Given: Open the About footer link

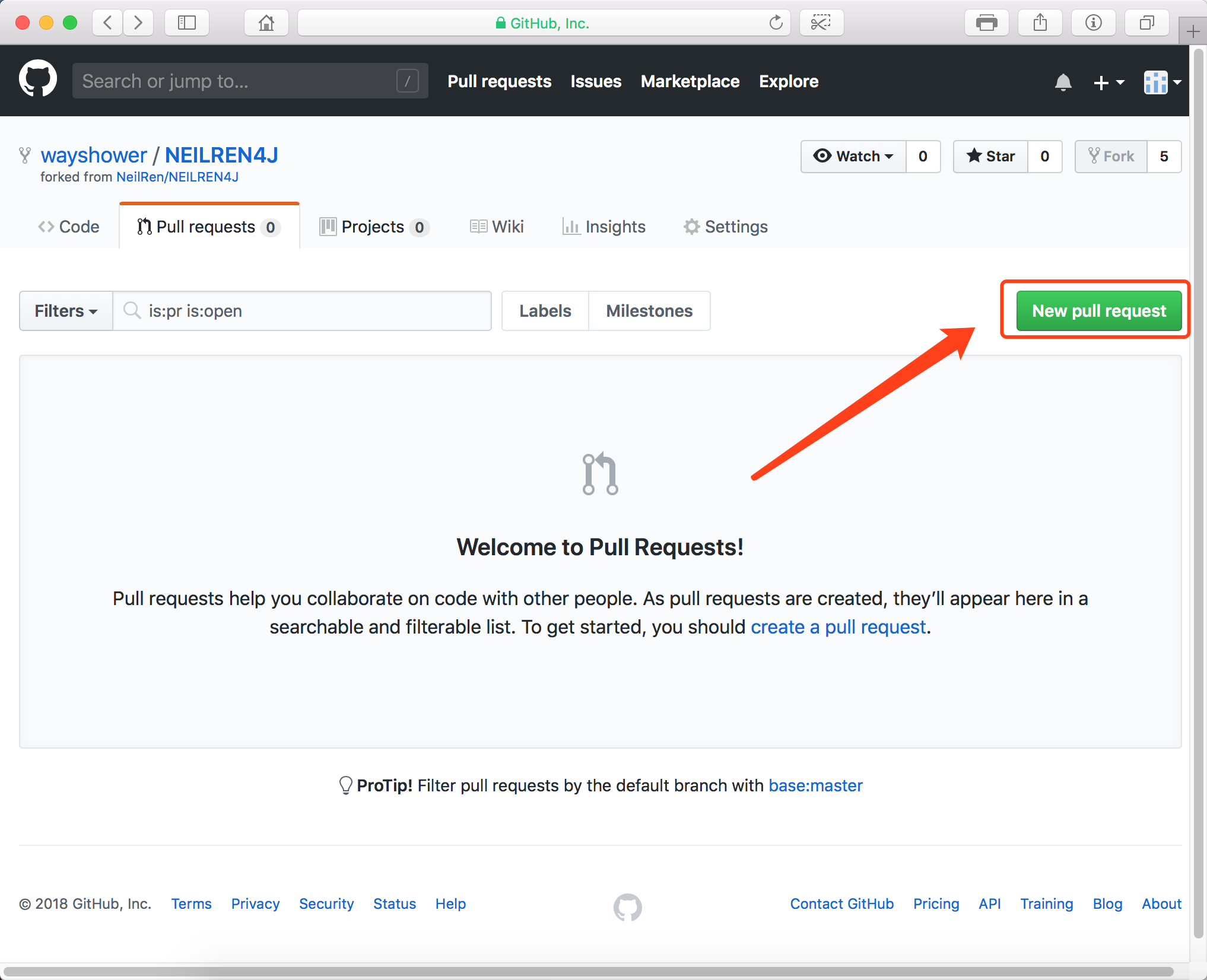Looking at the screenshot, I should click(1161, 903).
